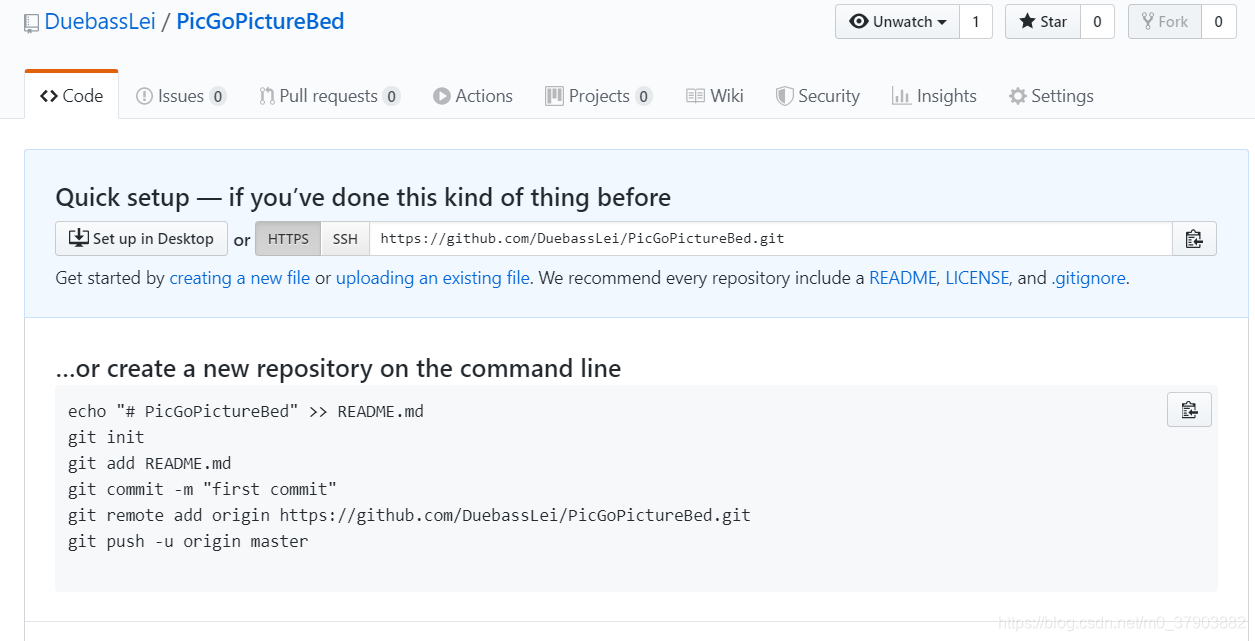The width and height of the screenshot is (1255, 641).
Task: Click the .gitignore link
Action: pos(1088,278)
